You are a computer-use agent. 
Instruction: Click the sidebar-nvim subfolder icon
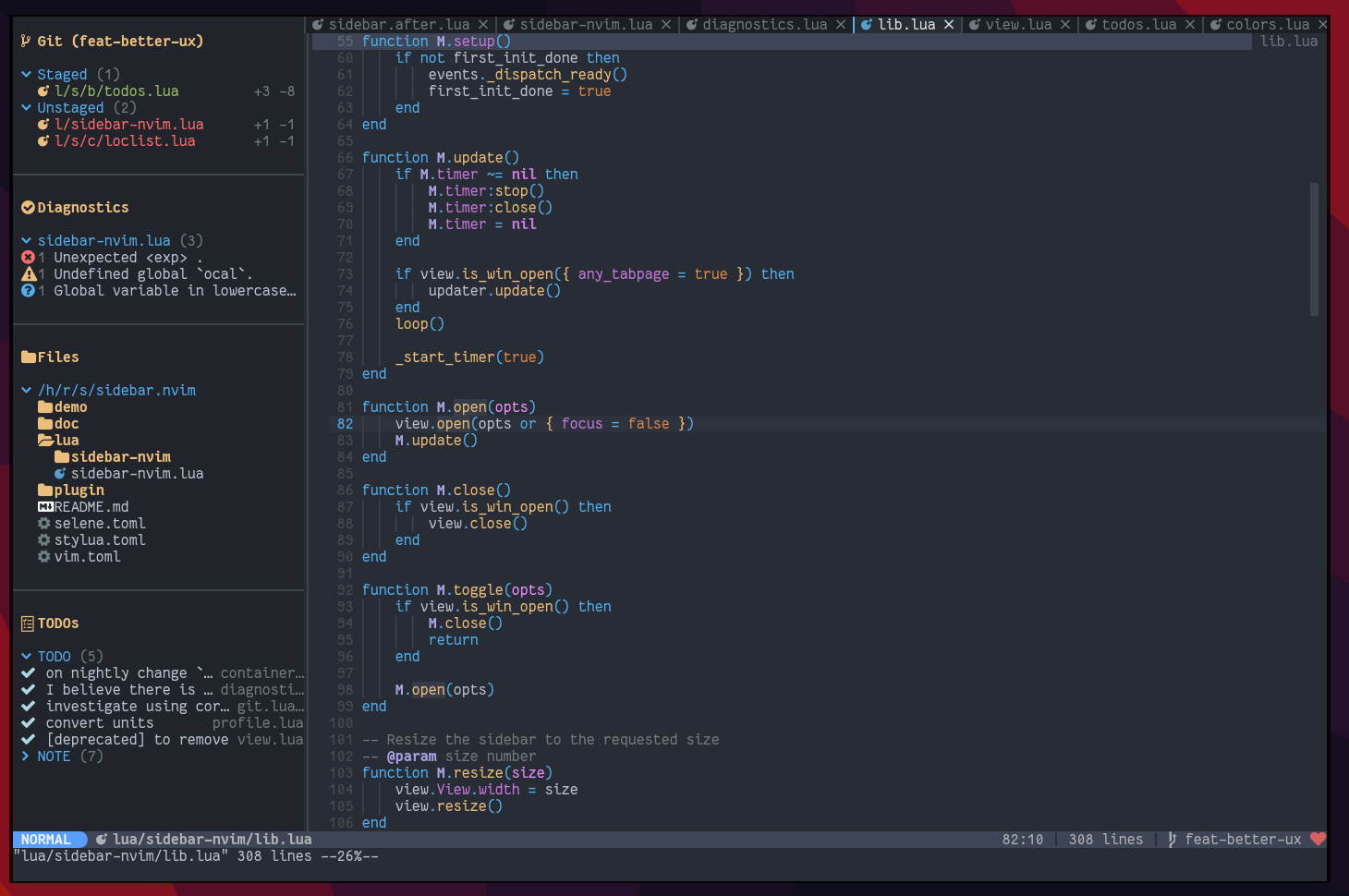62,457
